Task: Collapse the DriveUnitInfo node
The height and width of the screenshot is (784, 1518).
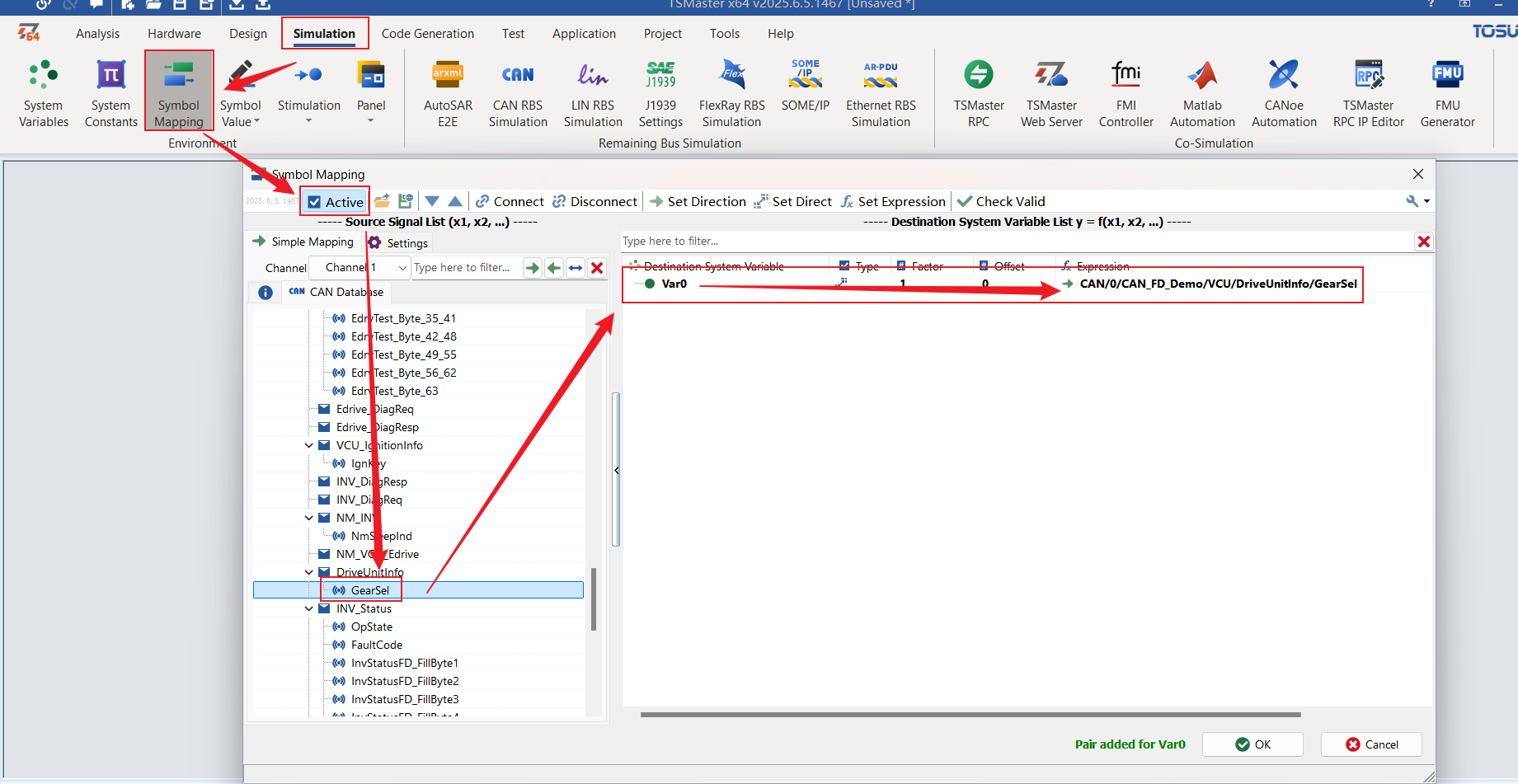Action: (x=309, y=572)
